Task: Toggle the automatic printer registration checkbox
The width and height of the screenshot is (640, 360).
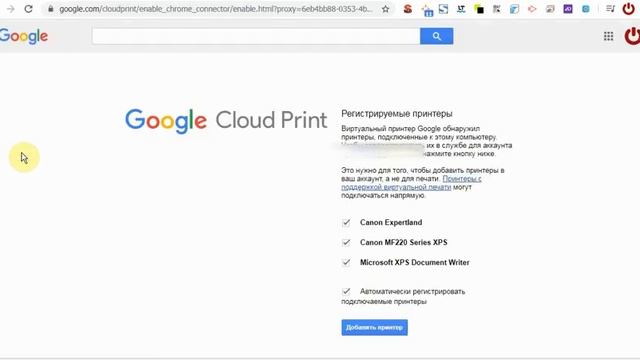Action: coord(346,291)
